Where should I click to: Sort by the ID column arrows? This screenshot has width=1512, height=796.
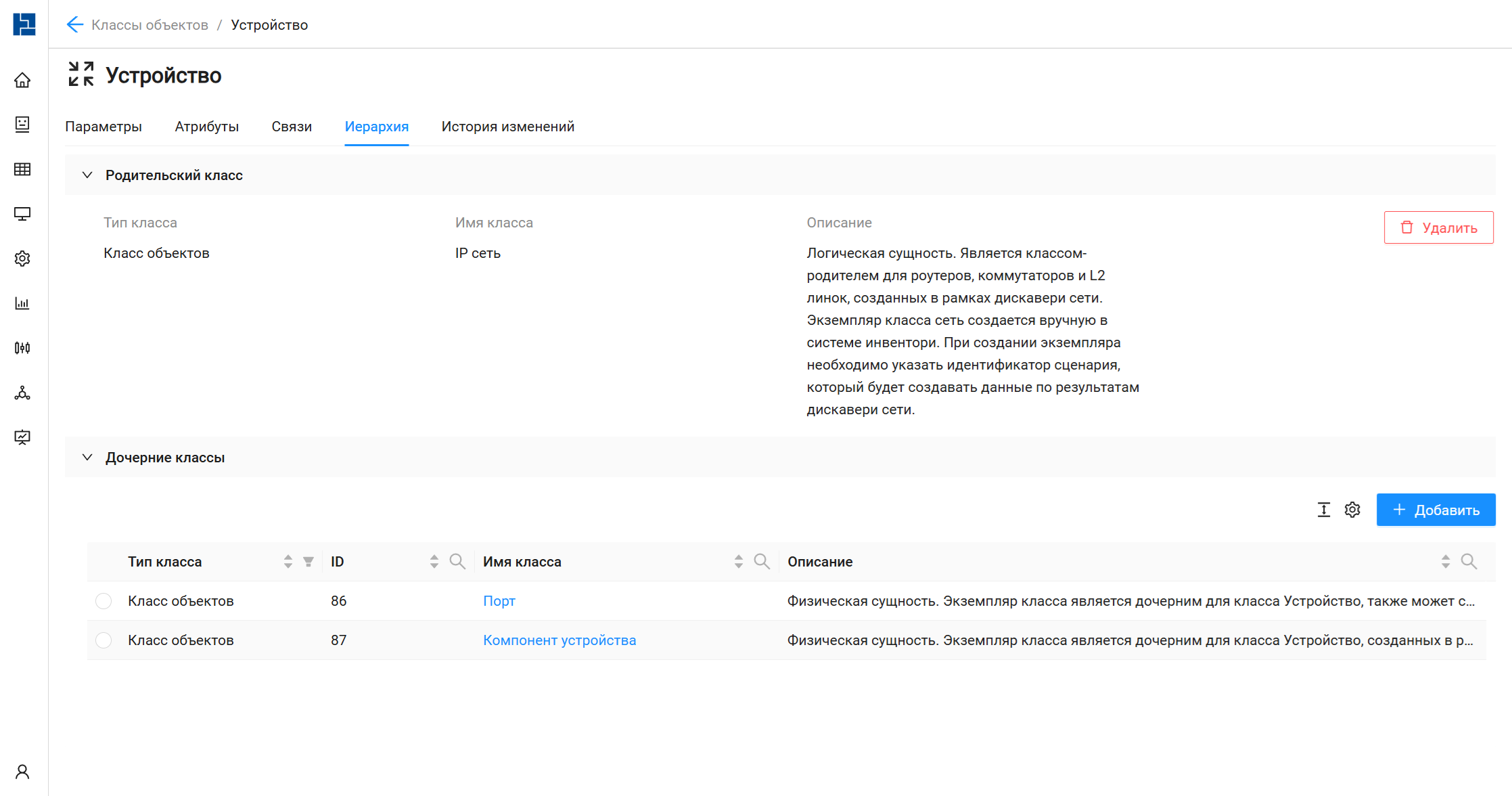click(434, 561)
